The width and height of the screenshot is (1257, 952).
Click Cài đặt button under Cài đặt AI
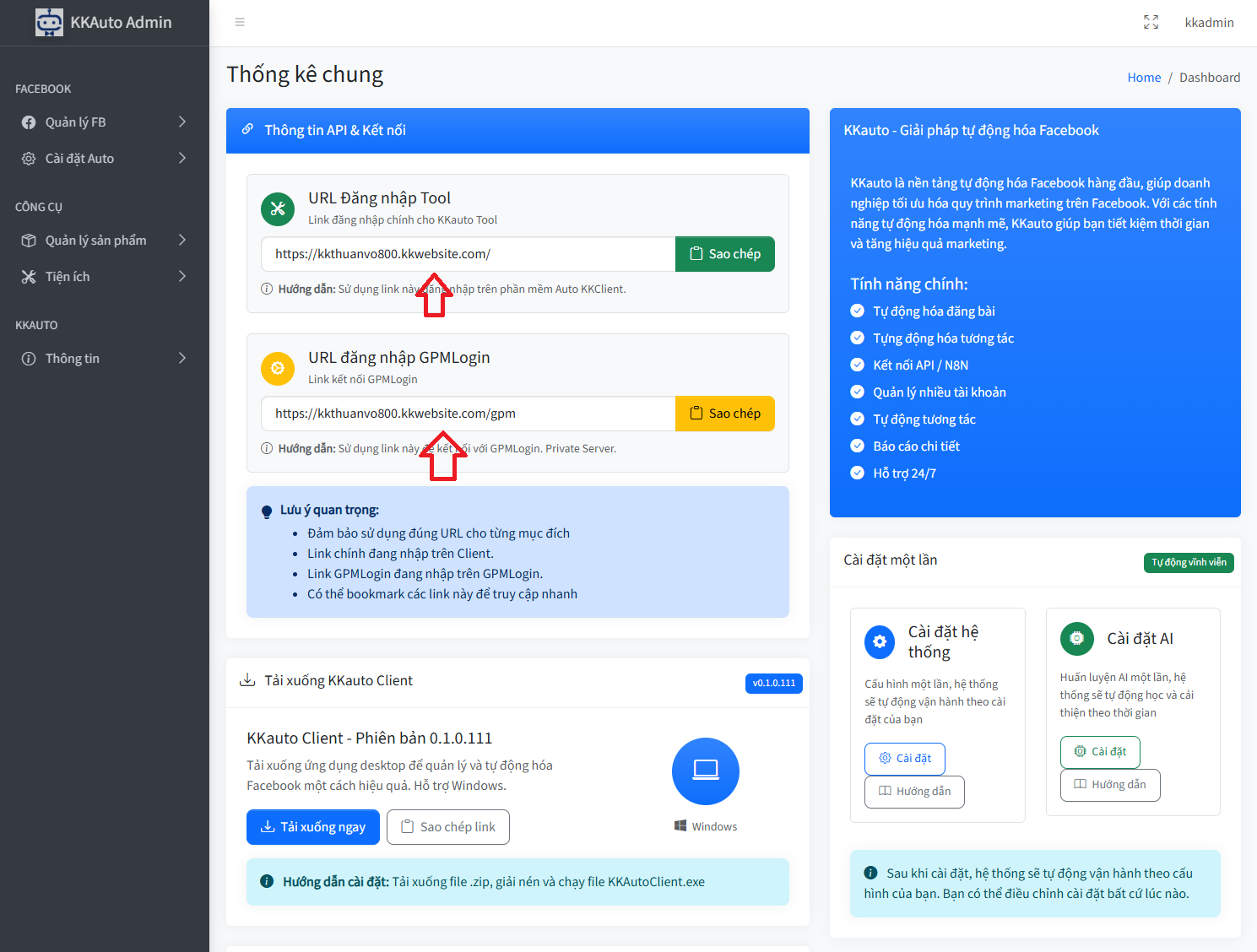click(x=1100, y=752)
